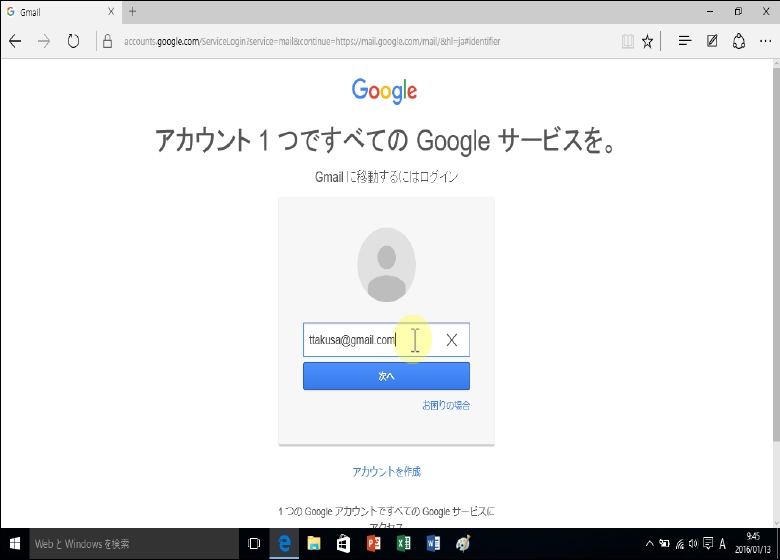
Task: Open File Explorer from taskbar
Action: (x=314, y=544)
